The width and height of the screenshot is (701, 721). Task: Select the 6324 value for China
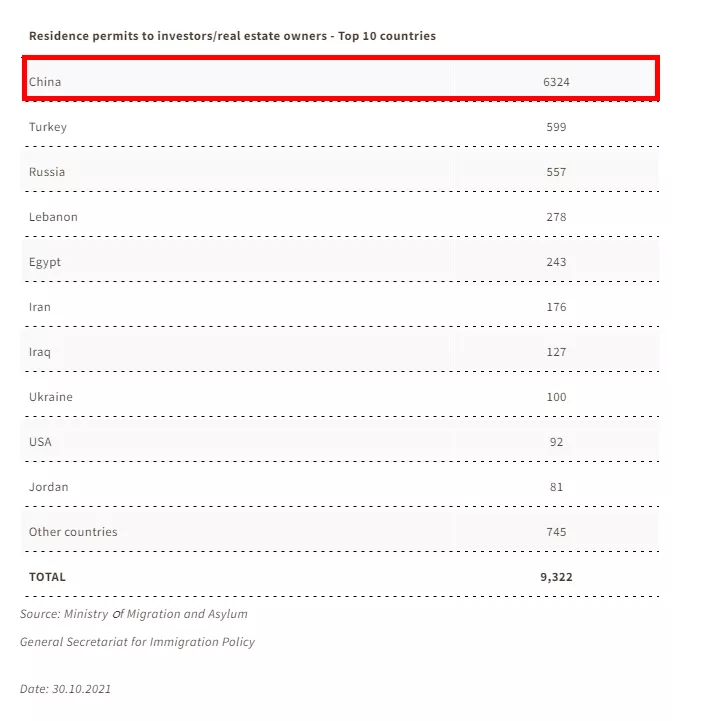tap(556, 82)
